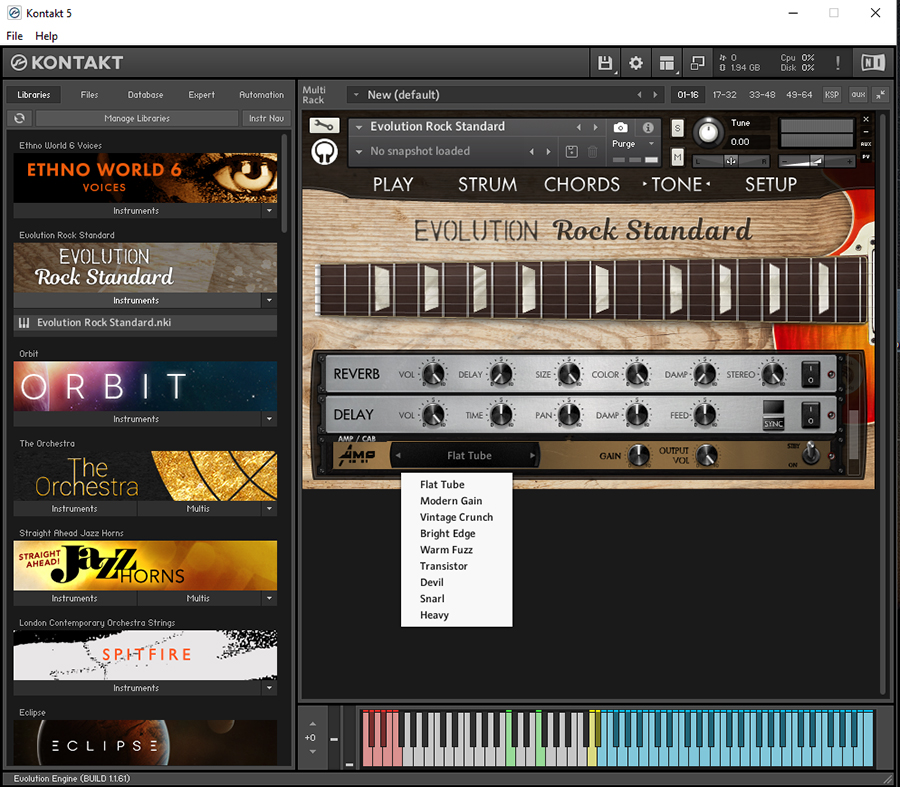Click the Orbit library banner

(145, 386)
